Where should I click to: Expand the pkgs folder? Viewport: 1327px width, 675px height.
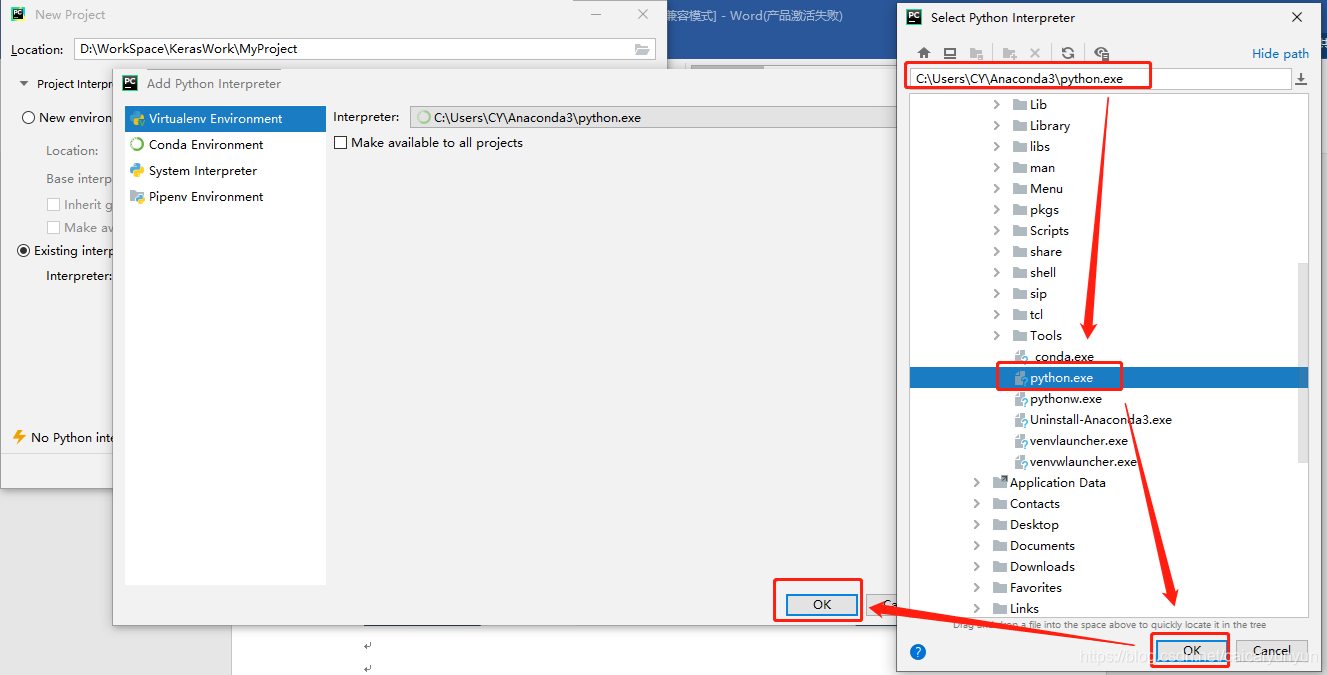996,210
